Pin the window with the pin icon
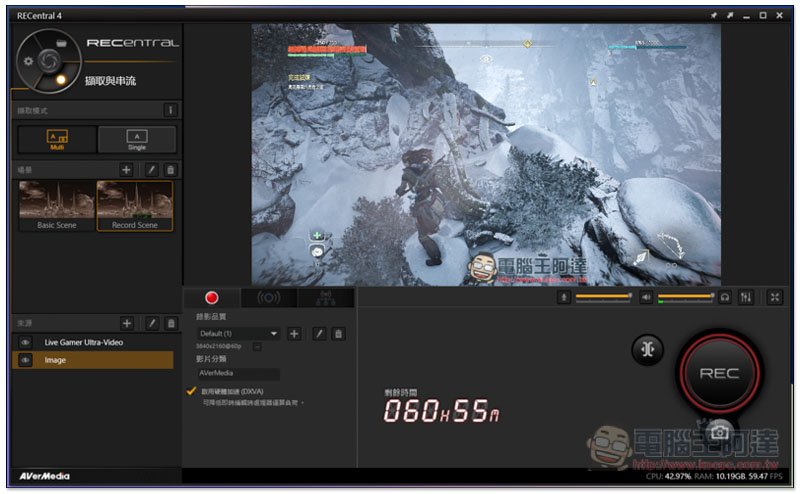The image size is (800, 494). [x=714, y=16]
